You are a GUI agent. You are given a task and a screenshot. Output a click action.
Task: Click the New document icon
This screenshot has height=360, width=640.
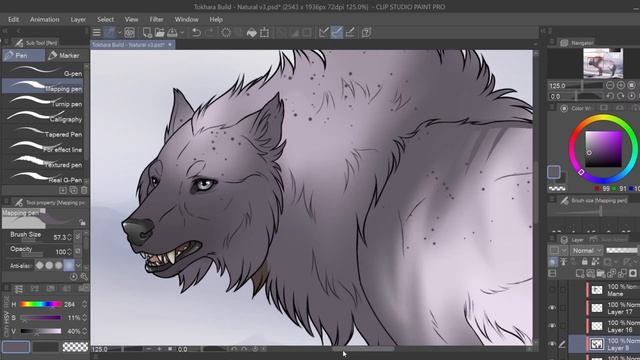click(x=147, y=33)
